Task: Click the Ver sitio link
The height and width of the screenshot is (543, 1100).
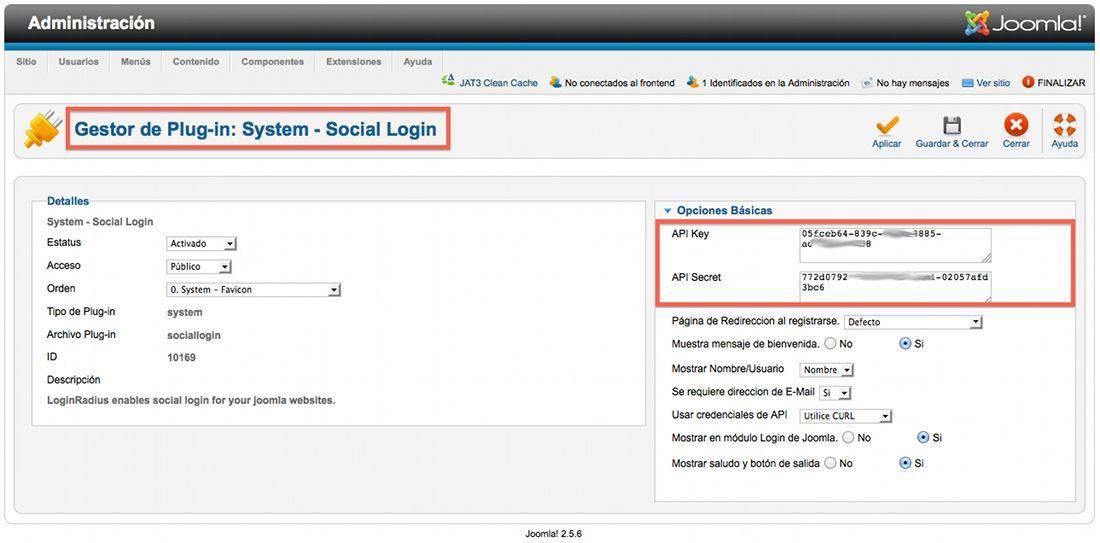Action: pyautogui.click(x=993, y=83)
